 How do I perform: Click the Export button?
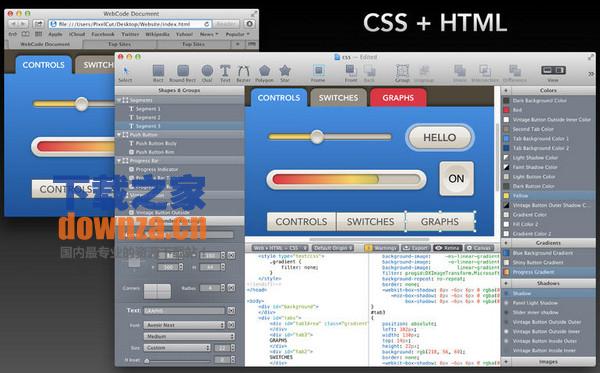pos(416,248)
